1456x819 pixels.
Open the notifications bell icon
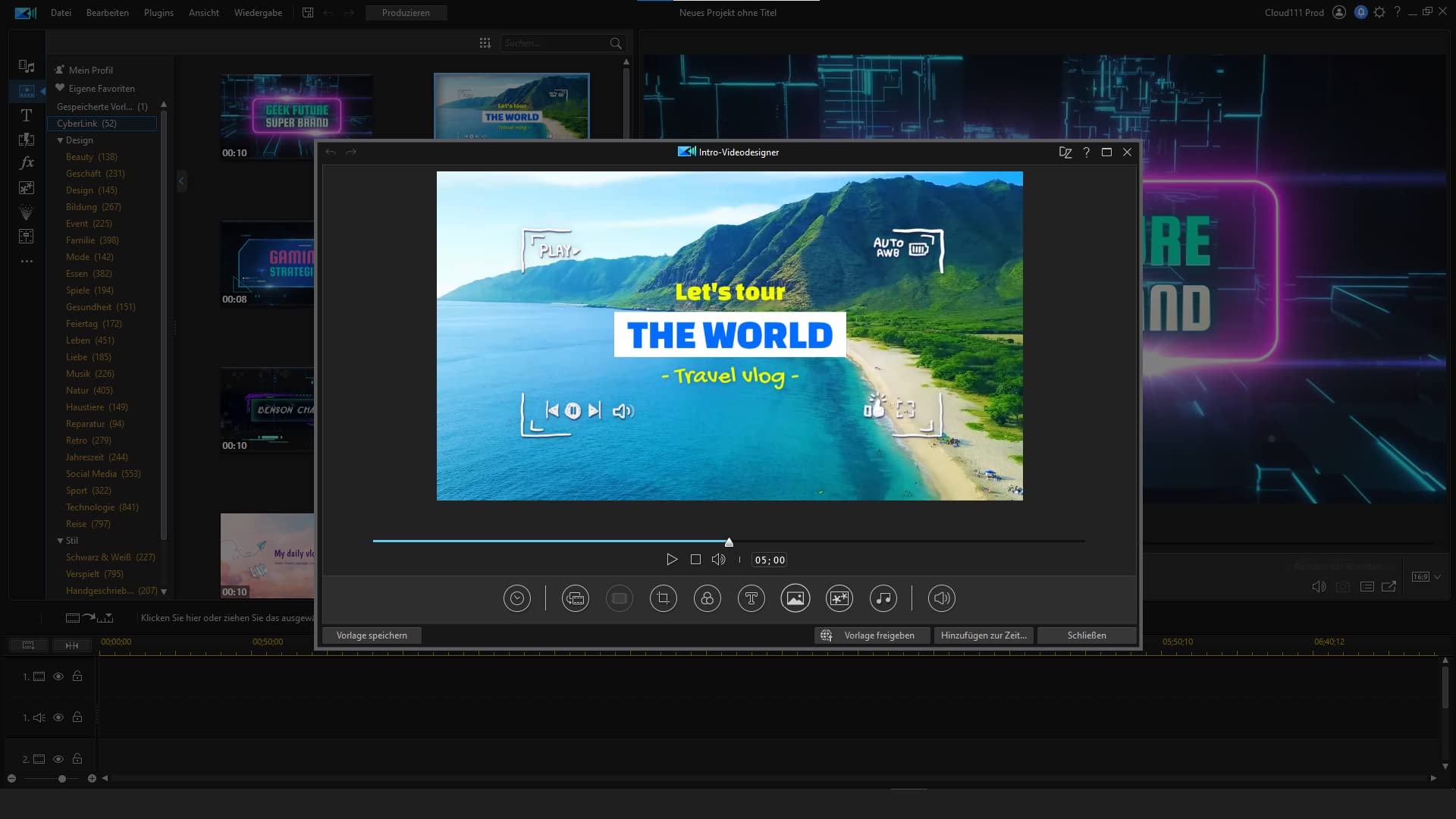(x=1361, y=12)
